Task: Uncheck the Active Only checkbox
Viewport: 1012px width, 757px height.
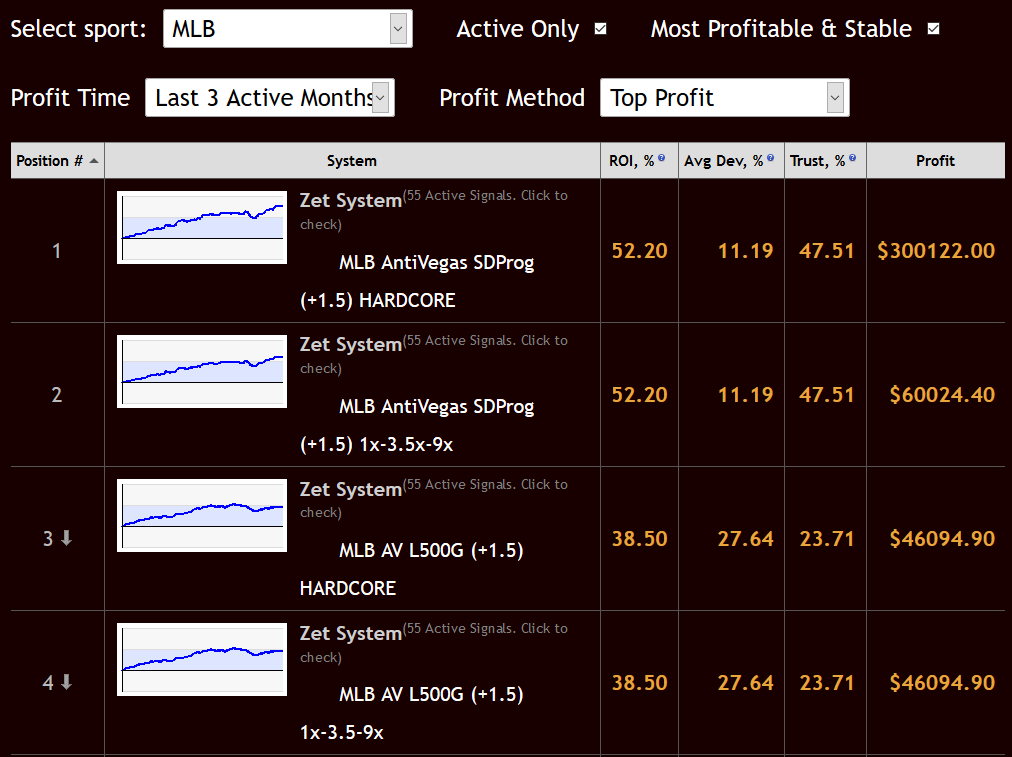Action: (600, 29)
